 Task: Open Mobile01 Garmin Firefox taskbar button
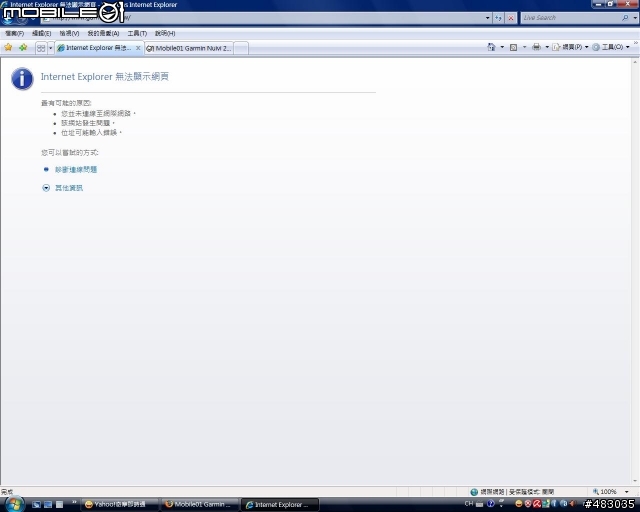pyautogui.click(x=200, y=505)
